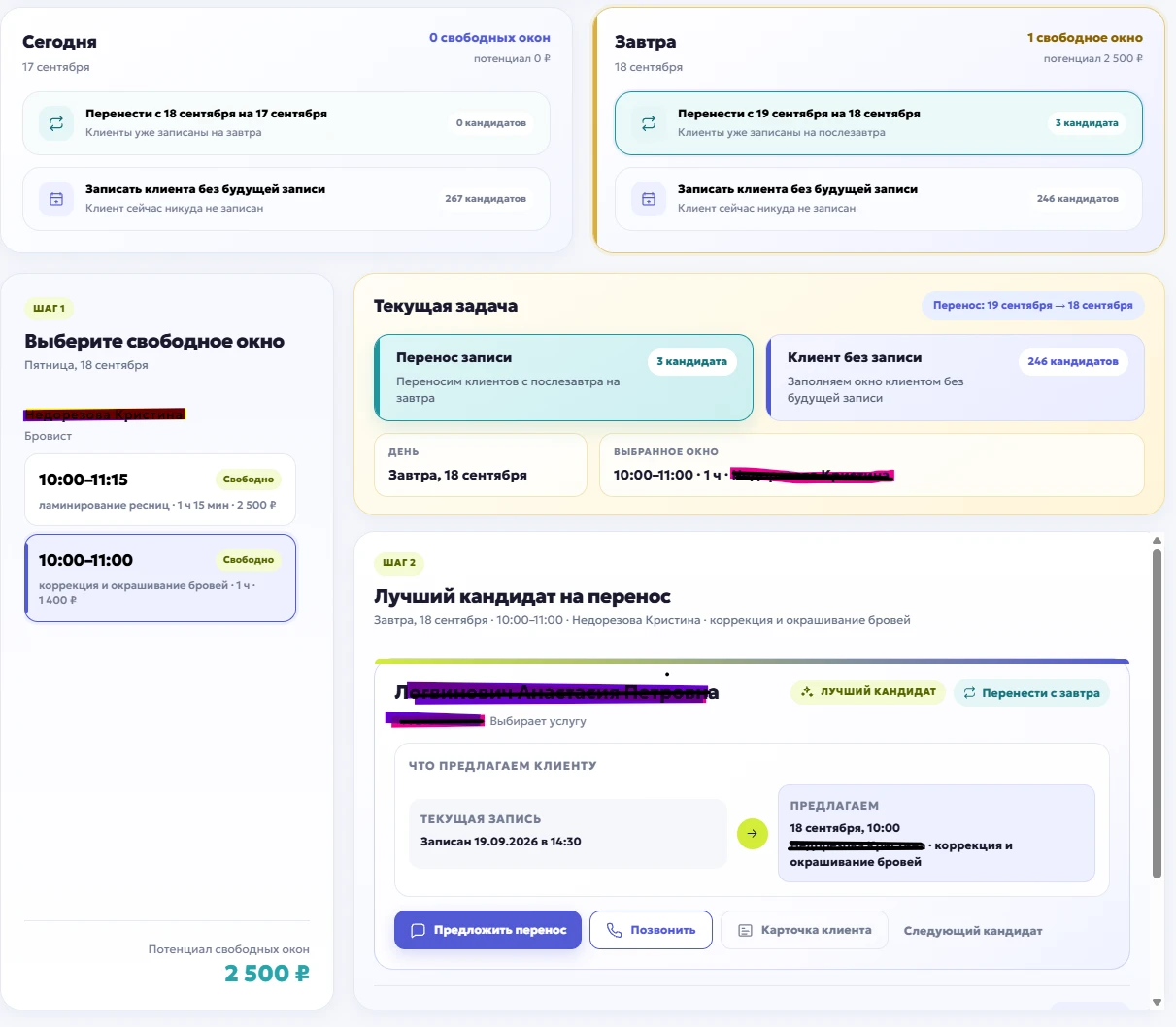Click '1 свободное окно' text
This screenshot has width=1176, height=1027.
[x=1085, y=38]
